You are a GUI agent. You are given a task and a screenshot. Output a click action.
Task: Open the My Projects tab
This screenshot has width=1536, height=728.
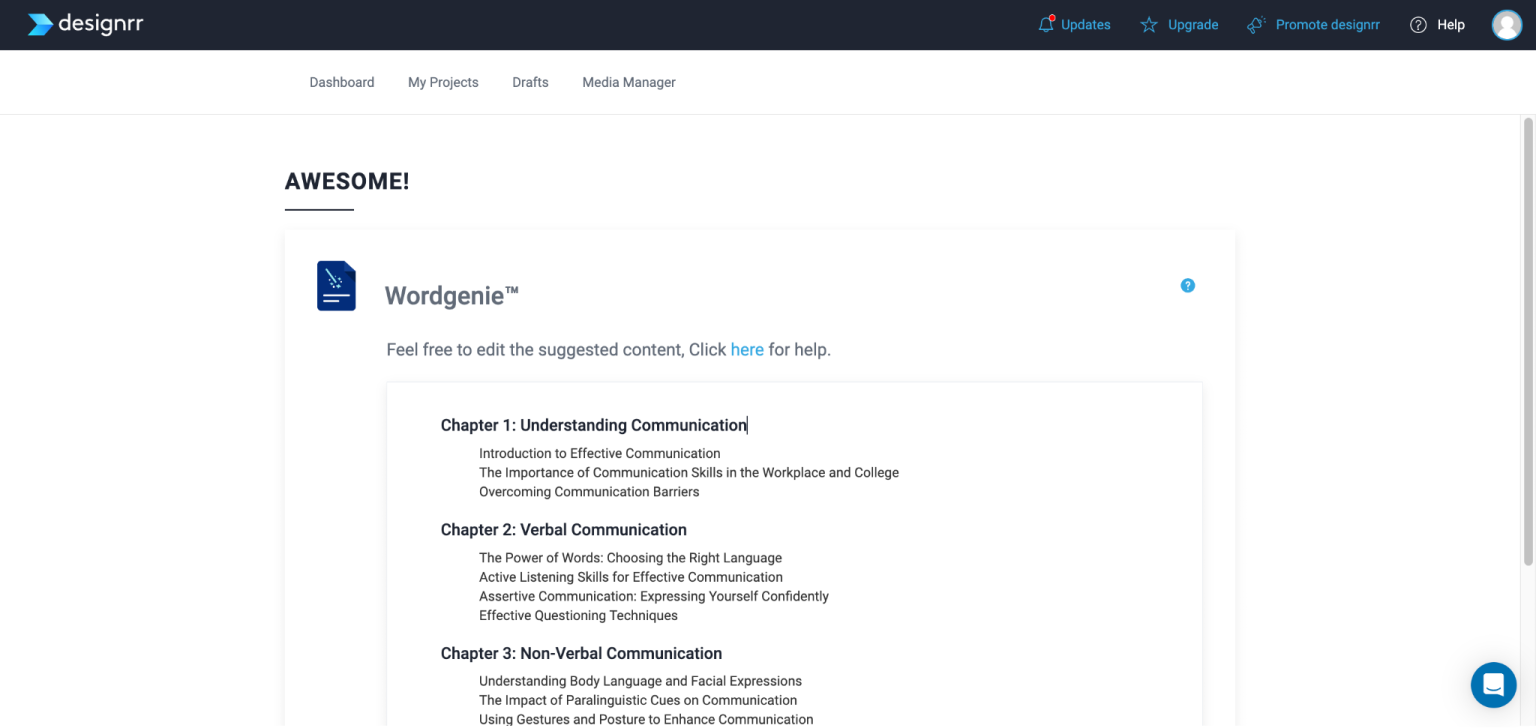point(443,82)
